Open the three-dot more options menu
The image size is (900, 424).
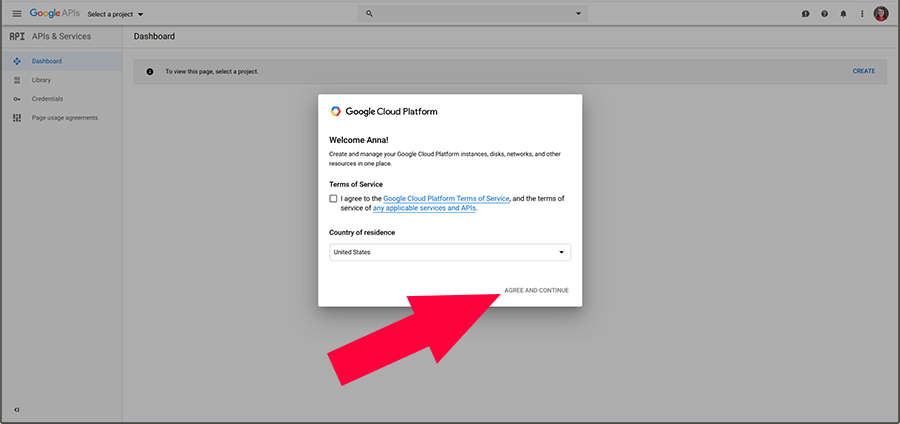[862, 14]
